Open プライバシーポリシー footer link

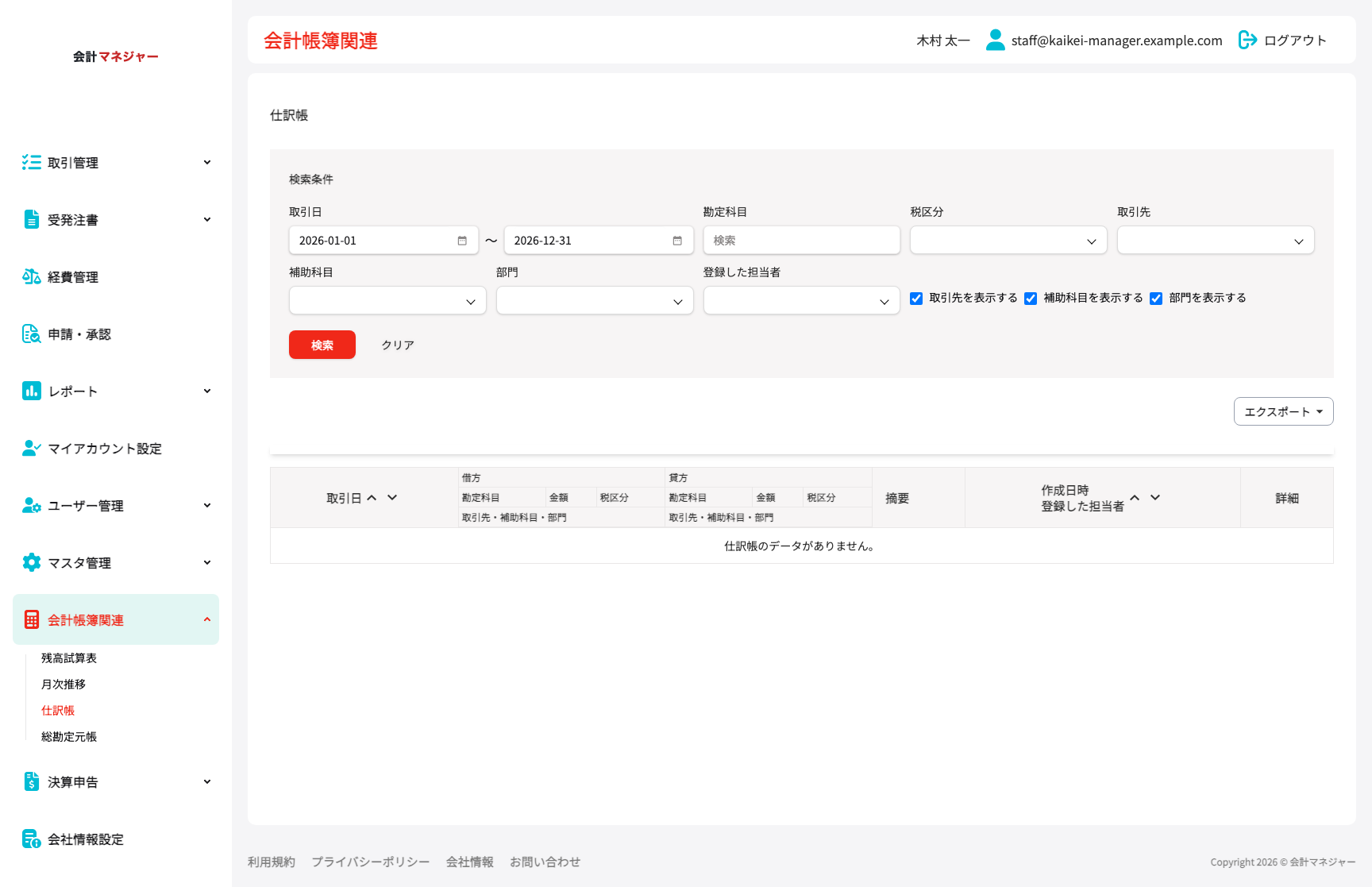(371, 862)
